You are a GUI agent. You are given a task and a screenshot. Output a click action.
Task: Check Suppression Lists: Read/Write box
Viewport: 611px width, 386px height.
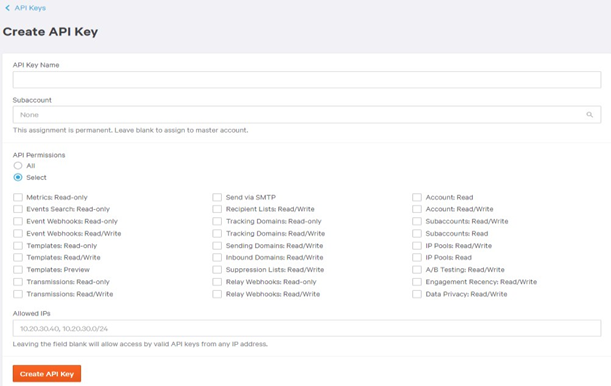coord(217,270)
